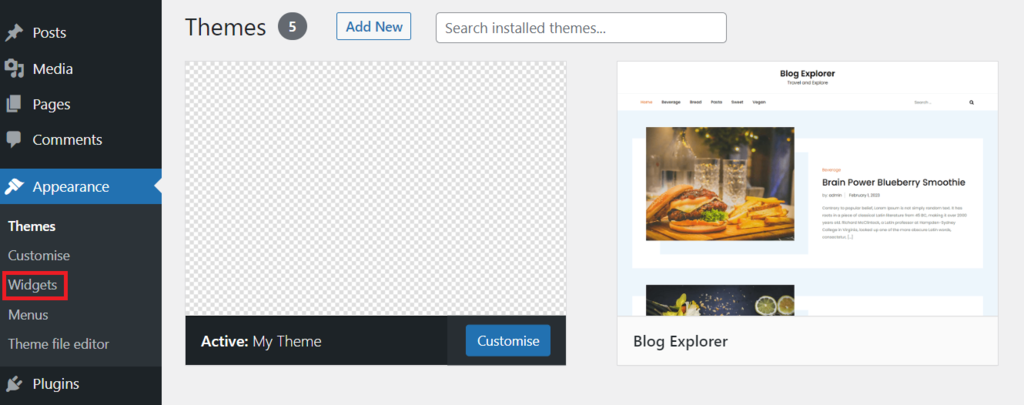Click the Appearance paintbrush icon

point(14,187)
